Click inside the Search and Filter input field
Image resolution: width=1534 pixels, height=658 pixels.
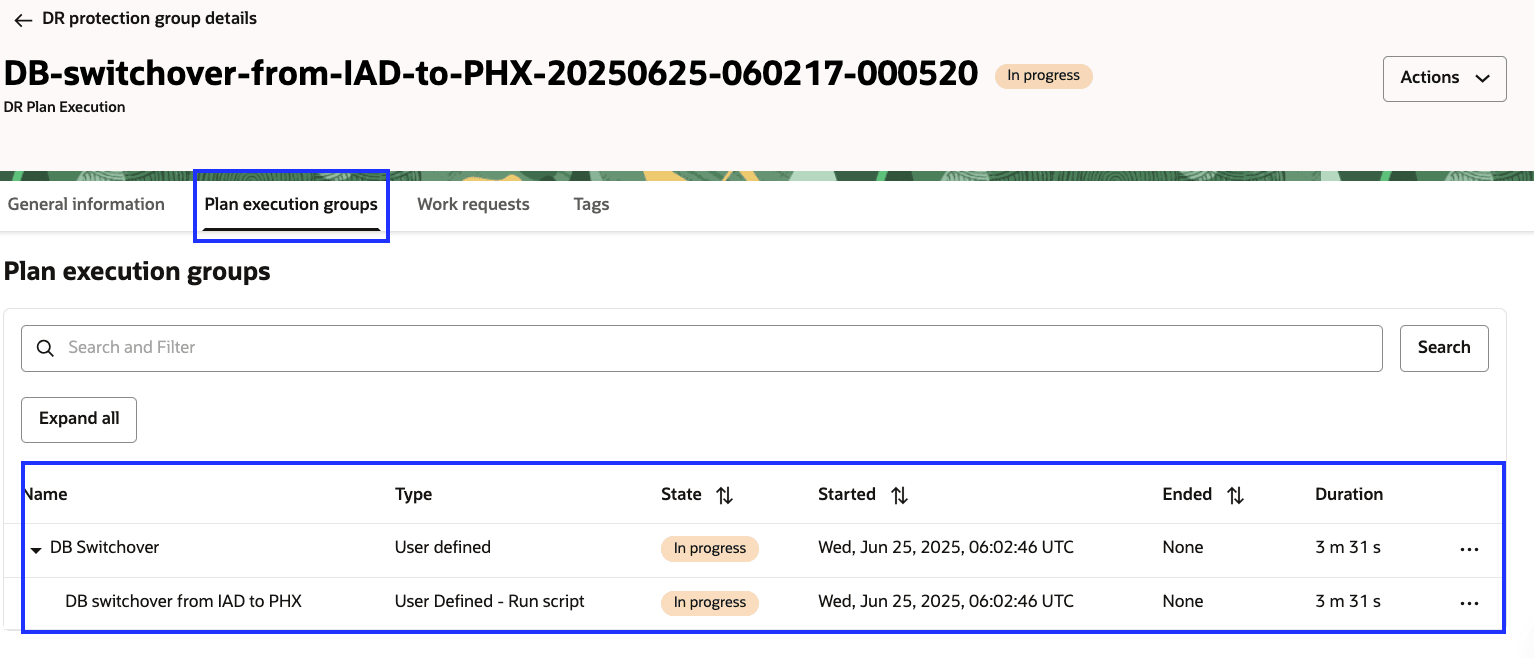pyautogui.click(x=400, y=348)
